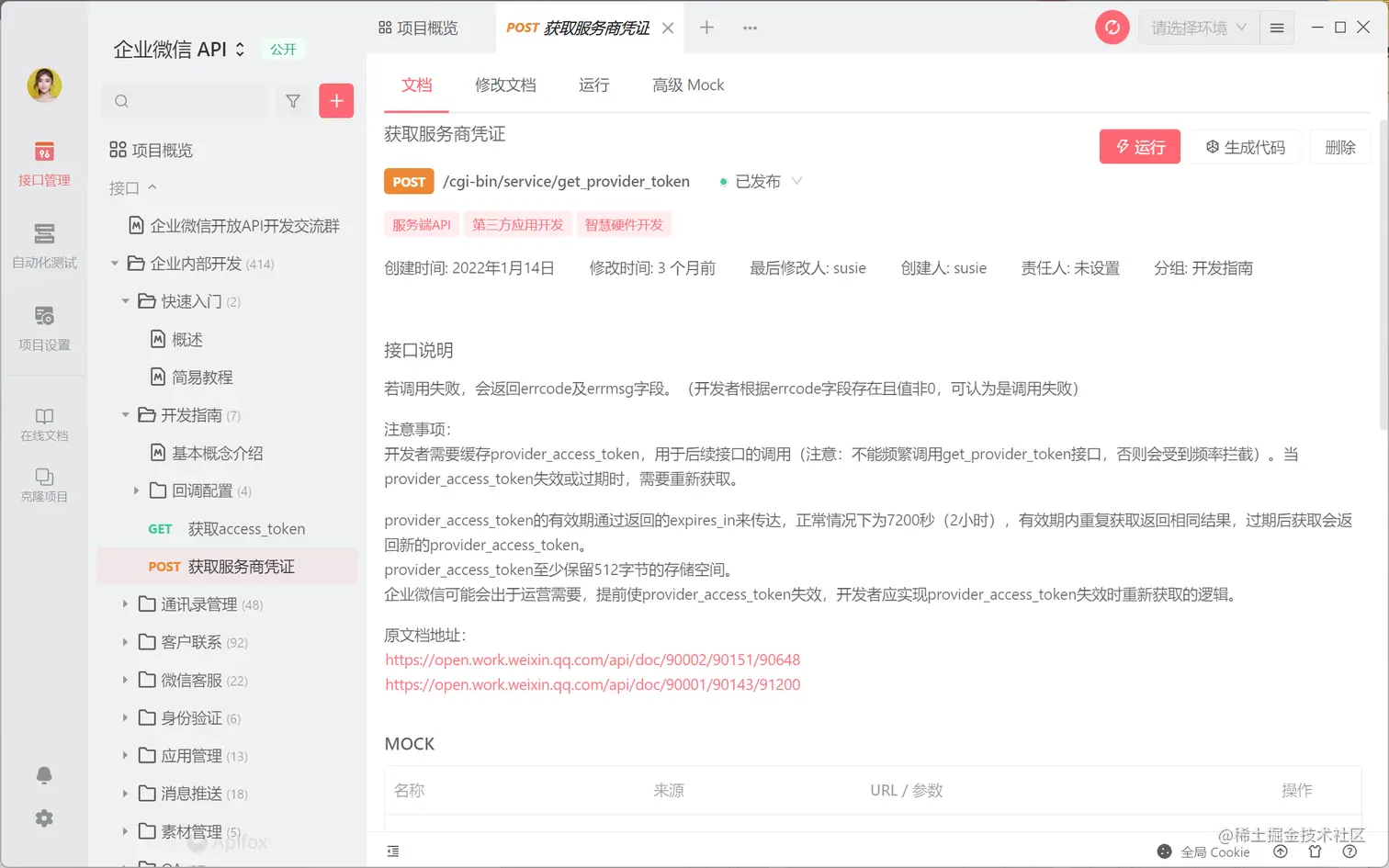Open the 项目概览 tree entry
The width and height of the screenshot is (1389, 868).
[151, 150]
